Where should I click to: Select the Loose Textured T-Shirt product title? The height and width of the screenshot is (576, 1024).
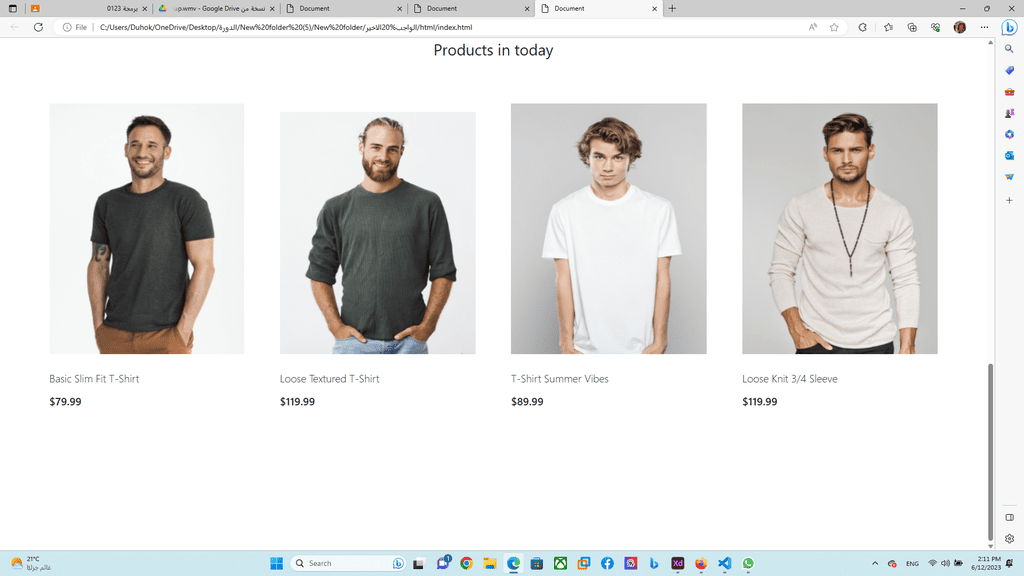pos(329,379)
